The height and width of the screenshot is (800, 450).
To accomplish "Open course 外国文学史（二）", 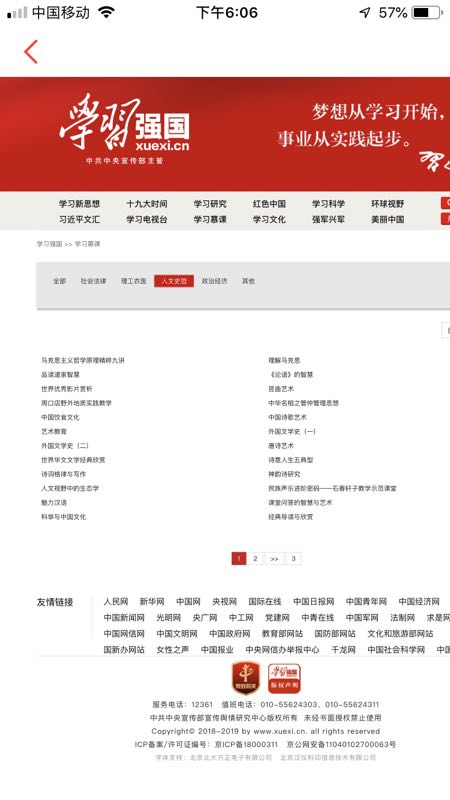I will 65,446.
